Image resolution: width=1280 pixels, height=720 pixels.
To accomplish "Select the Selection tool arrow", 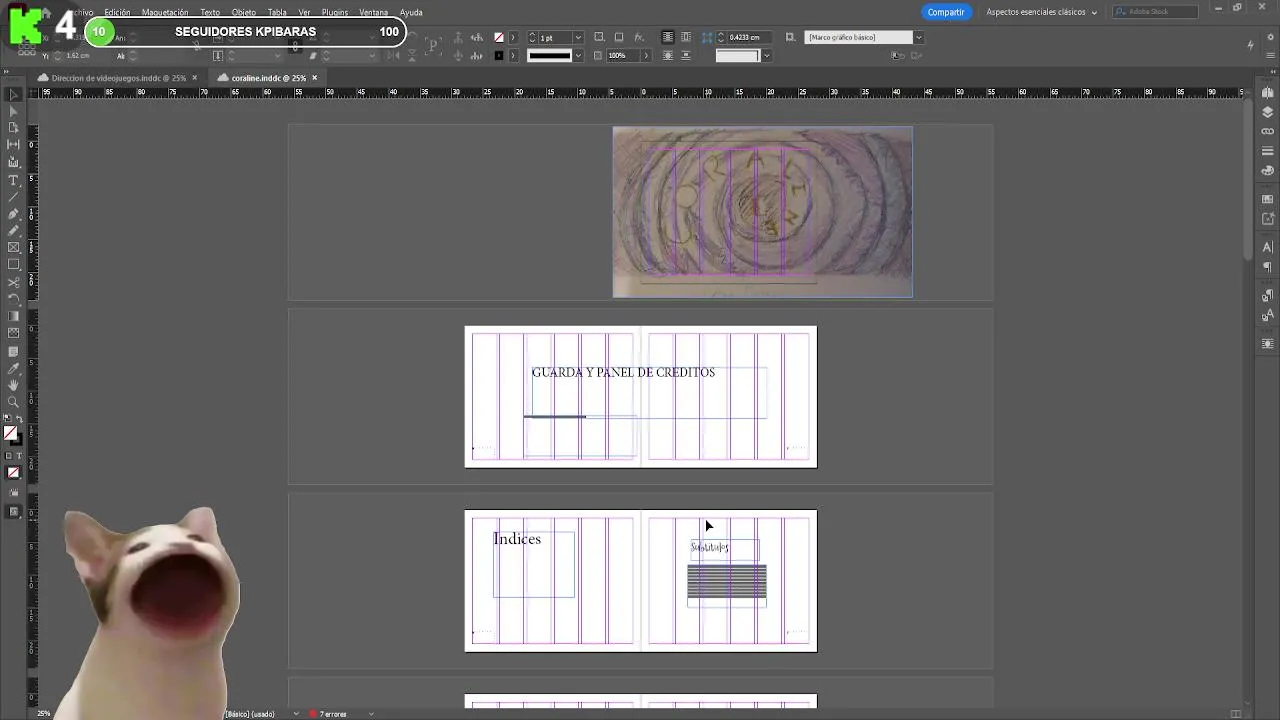I will (13, 95).
